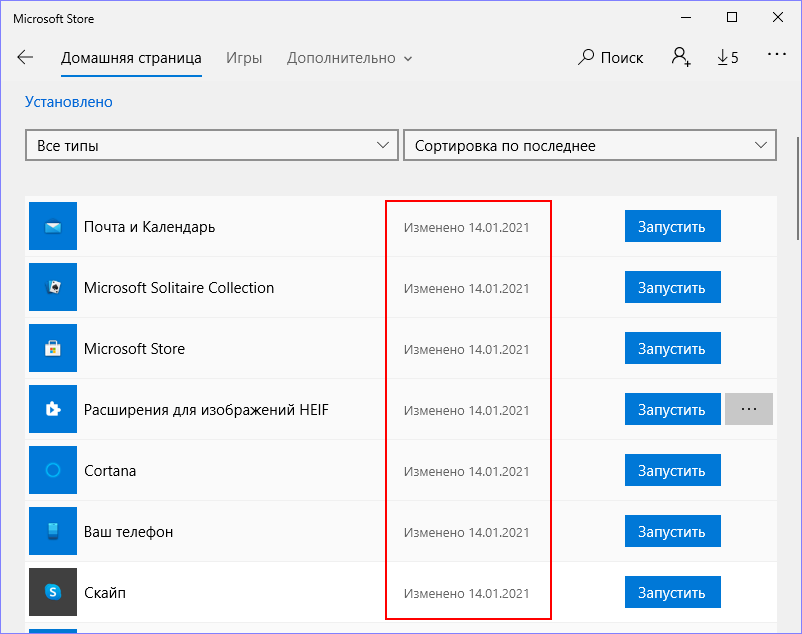This screenshot has width=802, height=634.
Task: Open the account sign-in icon
Action: coord(681,57)
